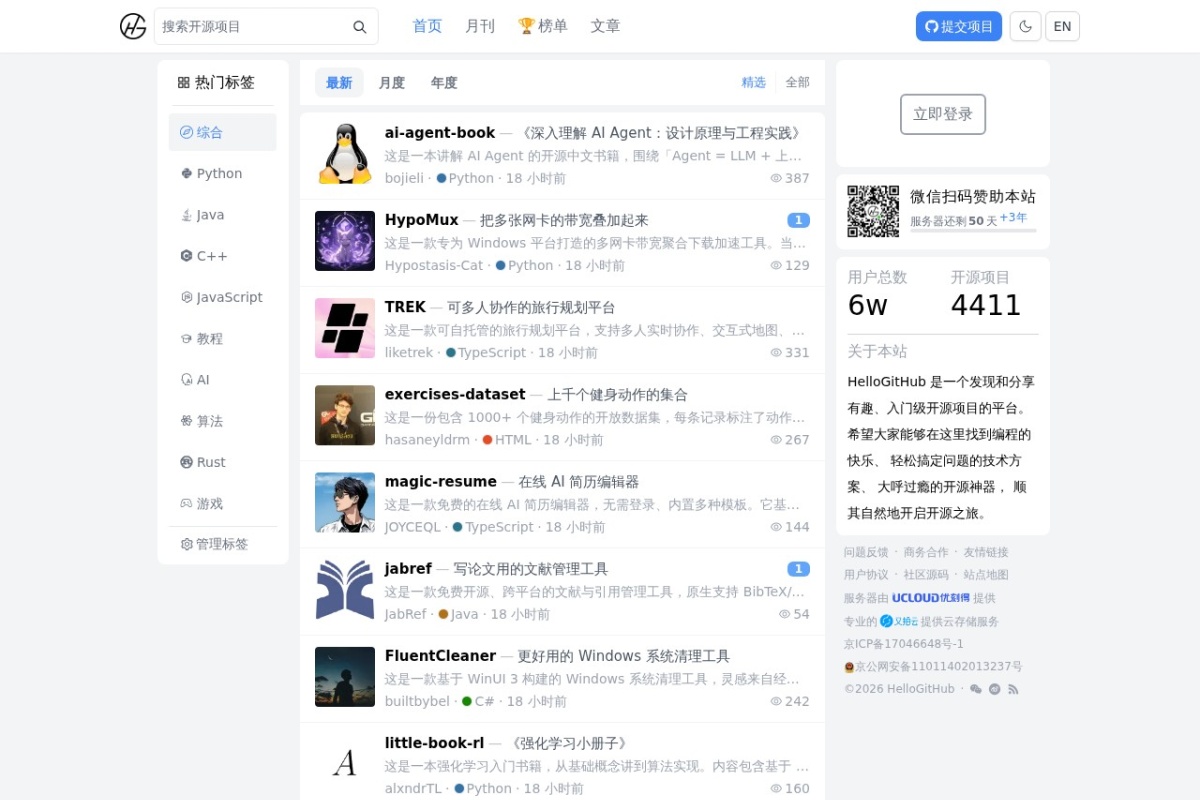This screenshot has height=800, width=1200.
Task: Open the 社区源码 footer link
Action: point(926,575)
